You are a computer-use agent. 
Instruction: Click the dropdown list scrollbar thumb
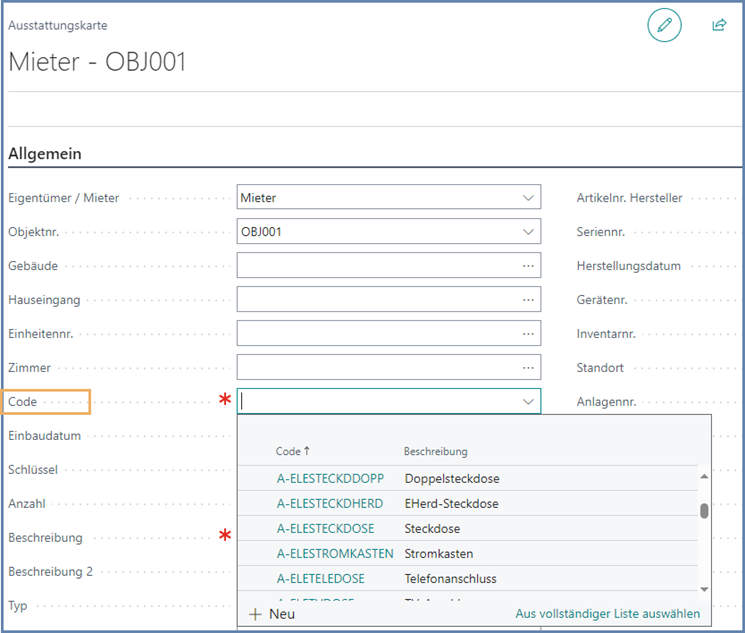[704, 510]
